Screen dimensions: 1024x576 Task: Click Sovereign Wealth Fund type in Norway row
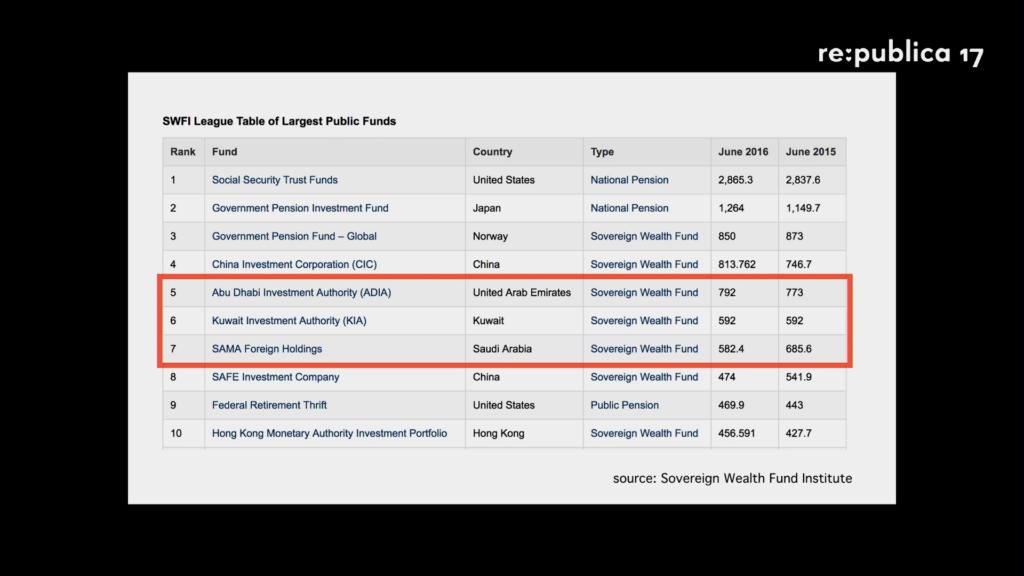pyautogui.click(x=644, y=236)
